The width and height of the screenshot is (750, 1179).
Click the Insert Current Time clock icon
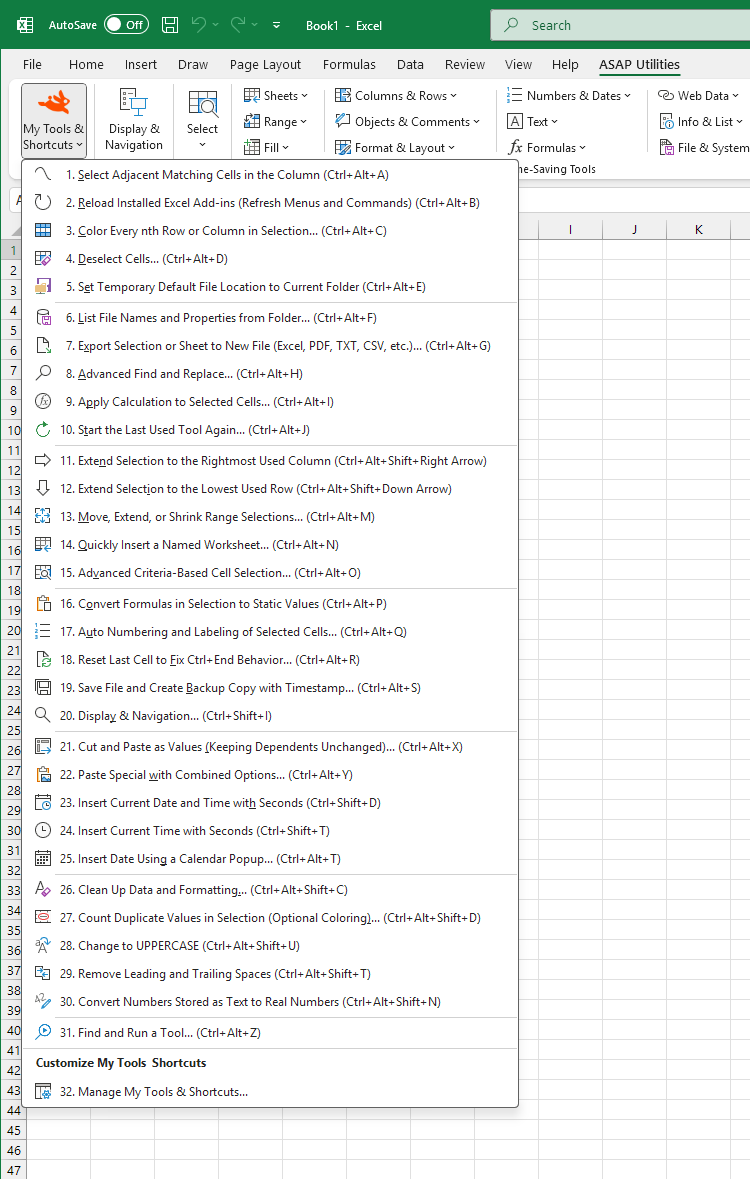pyautogui.click(x=43, y=831)
